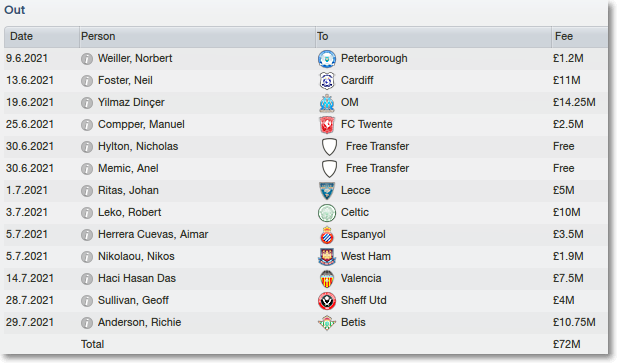Open the OM club logo
The image size is (617, 363).
(327, 103)
